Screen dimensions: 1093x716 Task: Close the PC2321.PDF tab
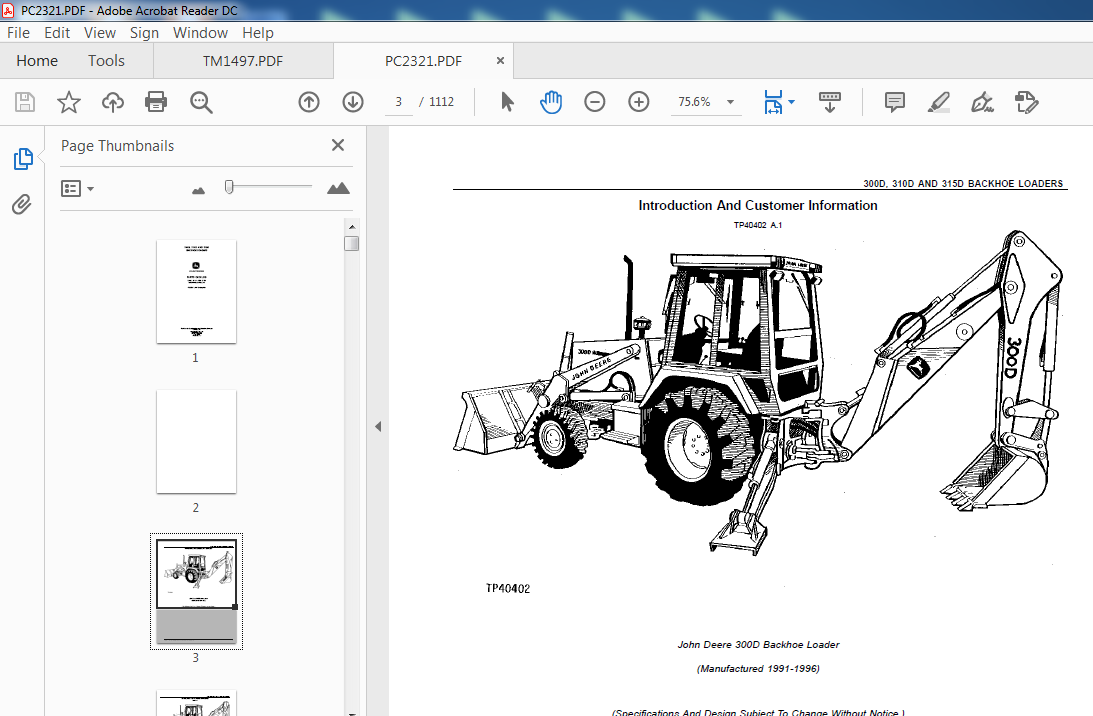coord(500,61)
